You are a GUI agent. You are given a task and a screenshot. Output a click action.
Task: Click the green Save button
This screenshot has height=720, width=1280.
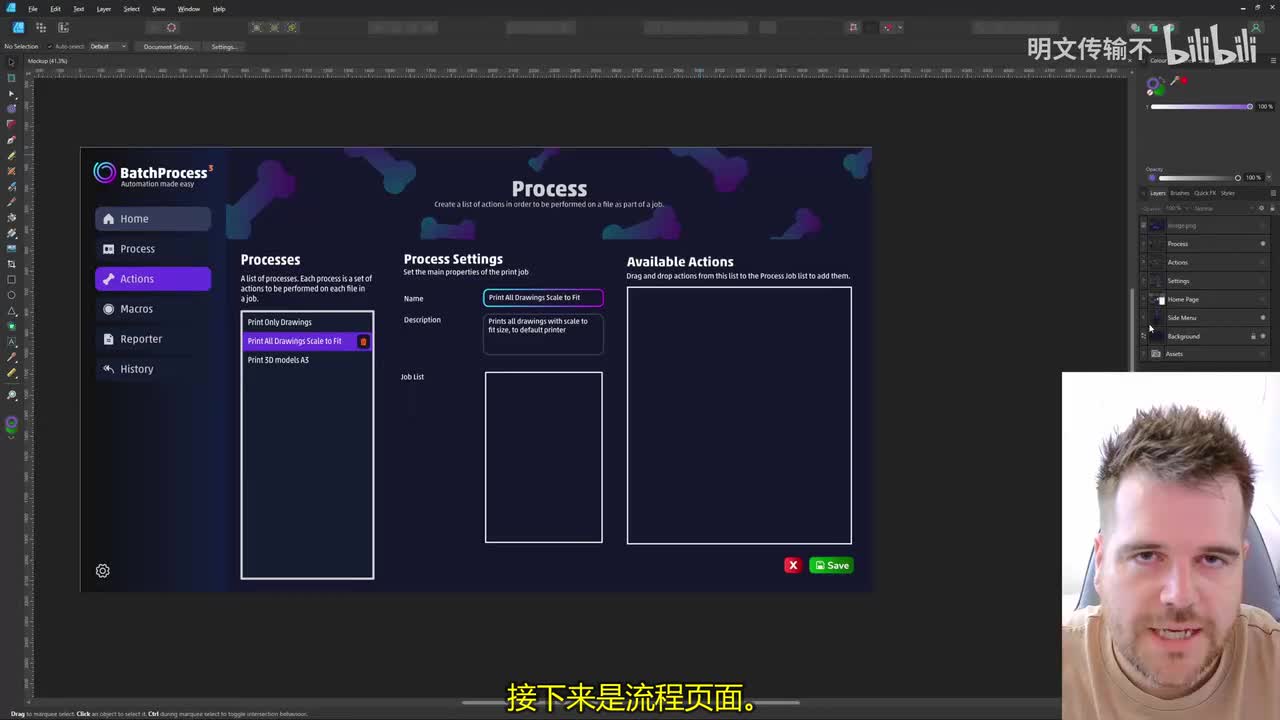[831, 565]
